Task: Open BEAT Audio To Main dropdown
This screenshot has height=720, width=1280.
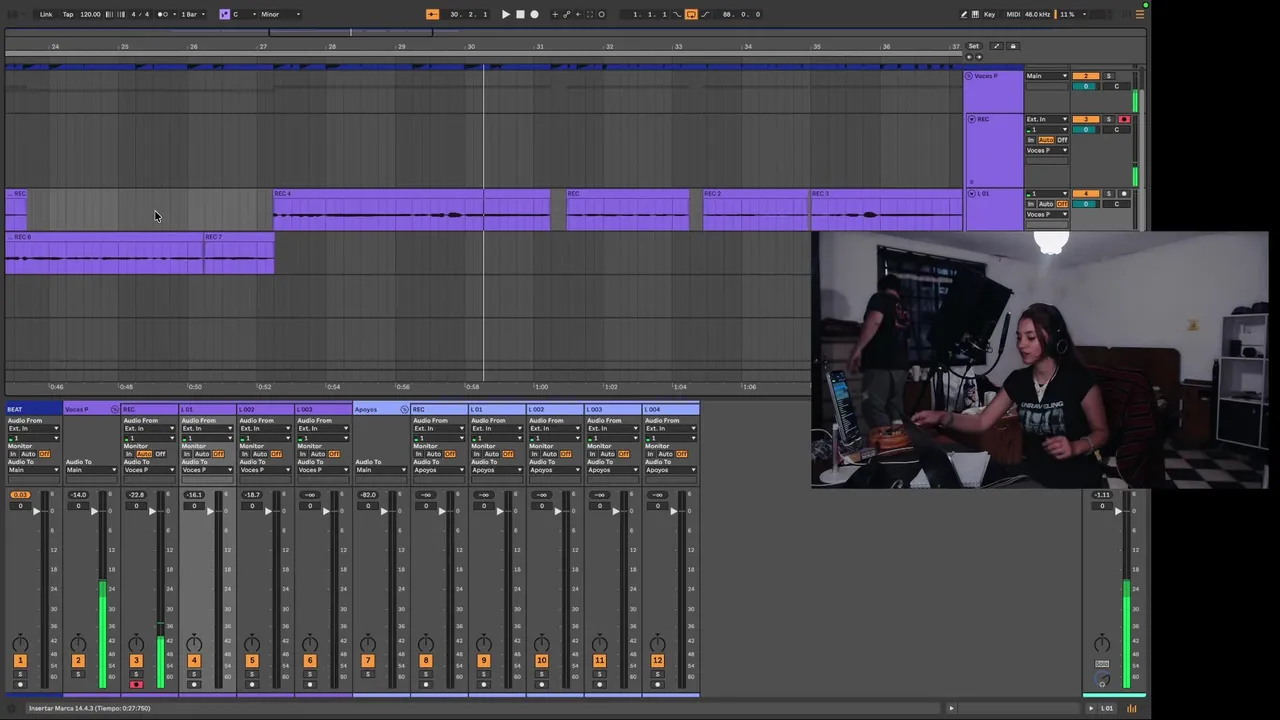Action: pyautogui.click(x=33, y=470)
